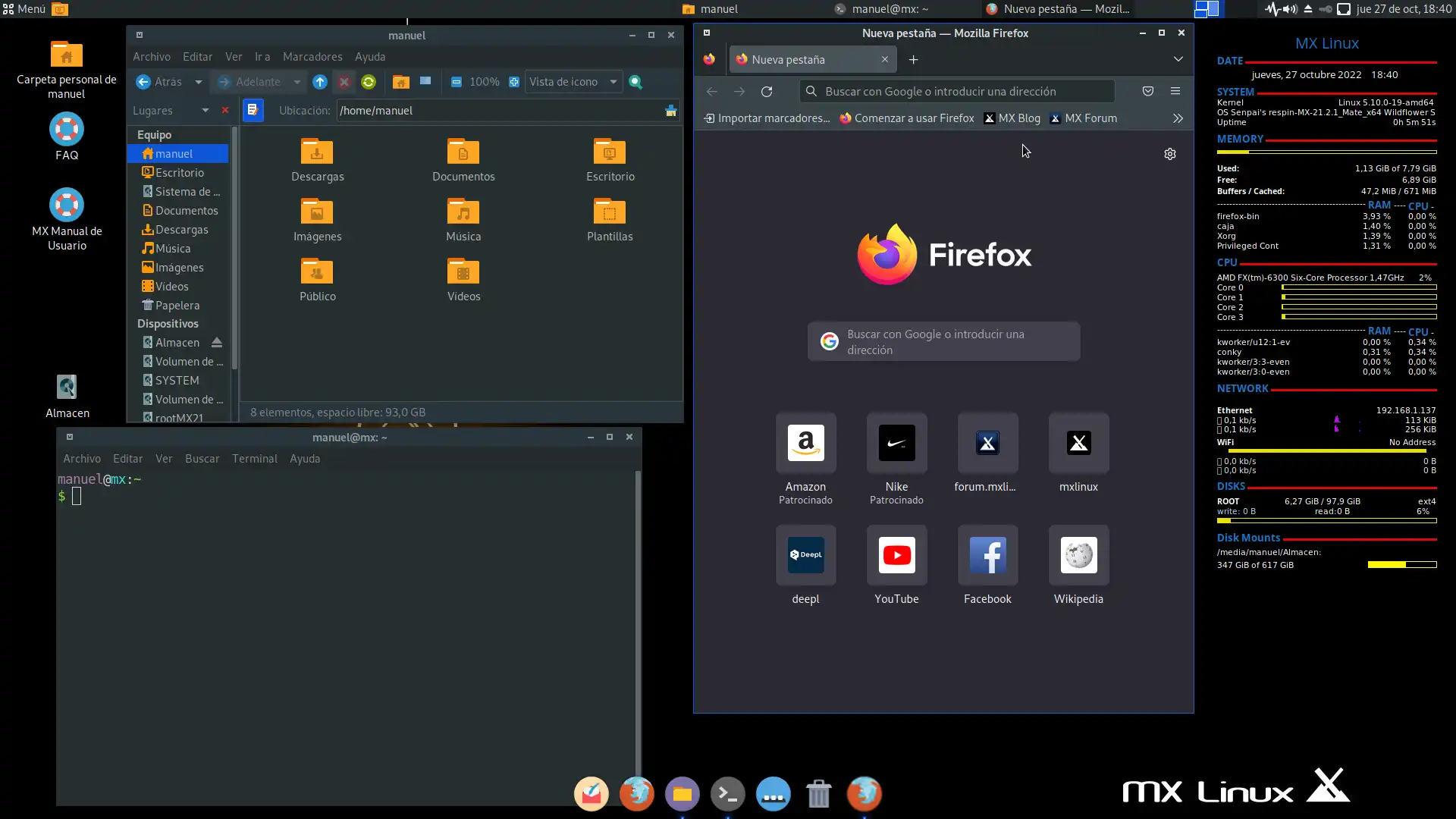
Task: Reload the current folder in the file manager
Action: coord(369,82)
